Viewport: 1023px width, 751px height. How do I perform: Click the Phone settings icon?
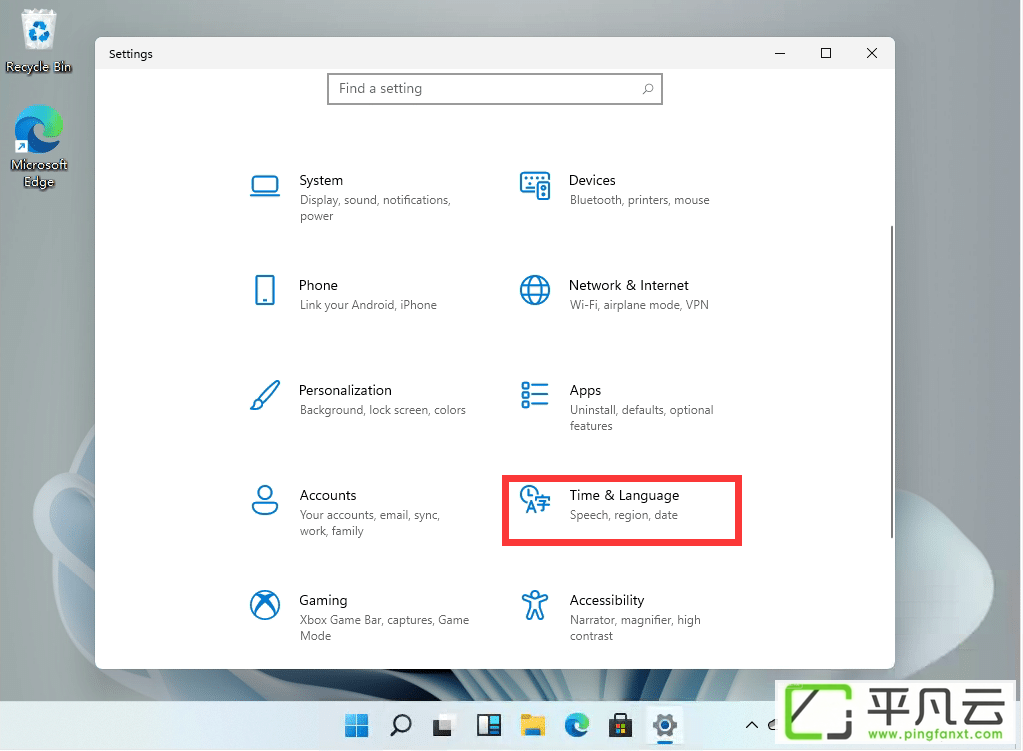(x=265, y=290)
